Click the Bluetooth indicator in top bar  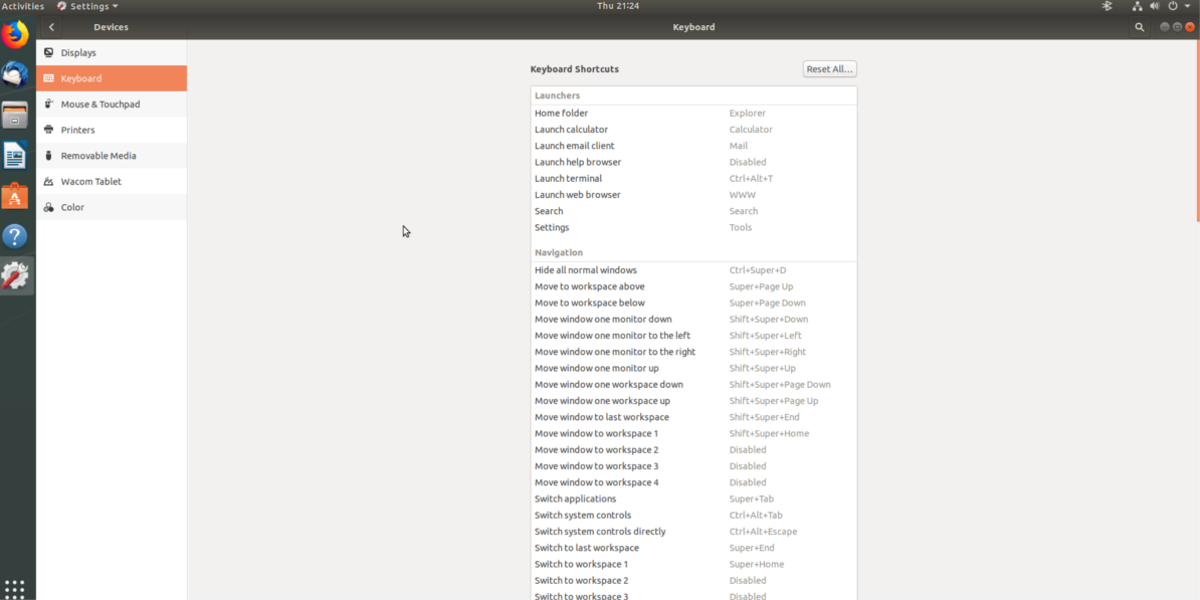tap(1106, 6)
